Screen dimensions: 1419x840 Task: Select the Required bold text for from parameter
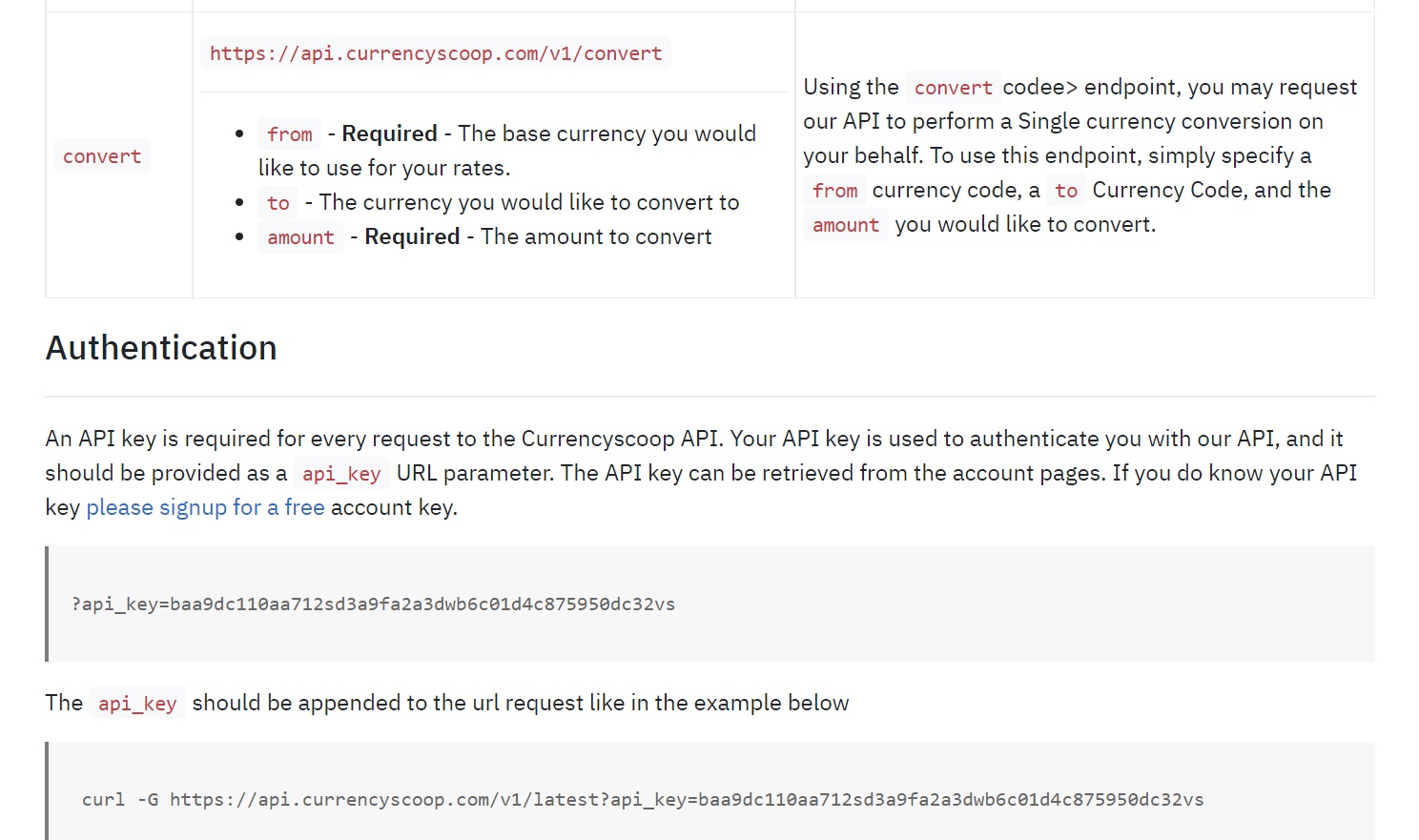click(x=387, y=133)
